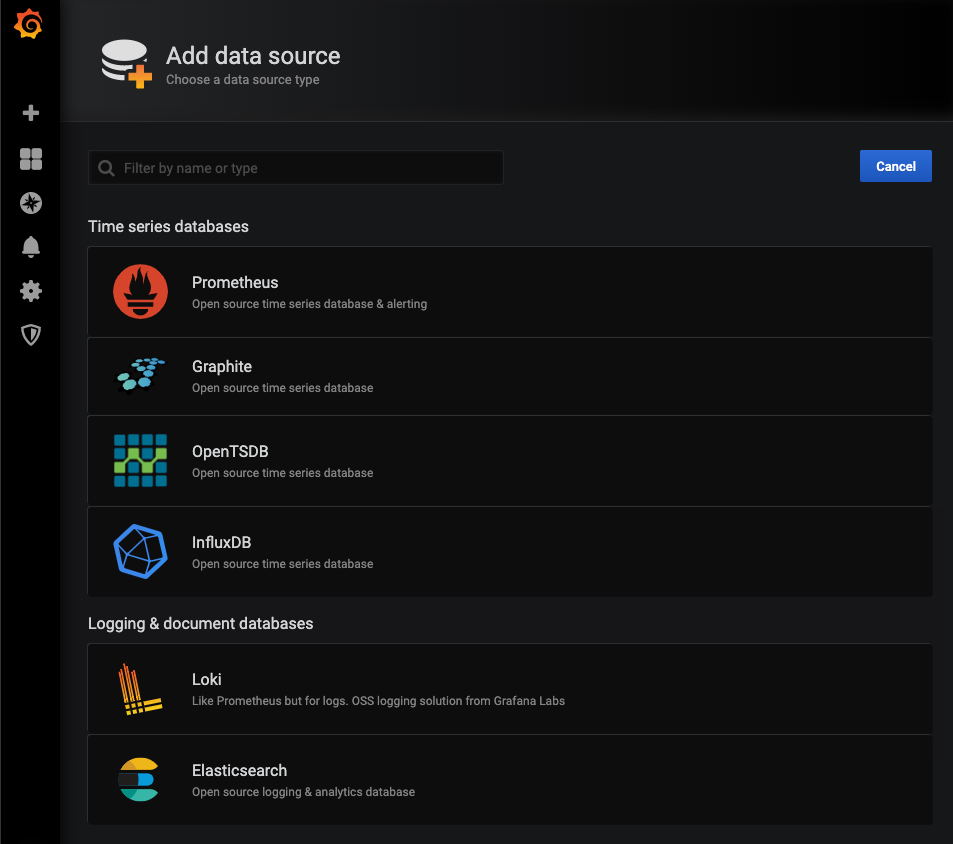Select the InfluxDB data source name

coord(221,542)
